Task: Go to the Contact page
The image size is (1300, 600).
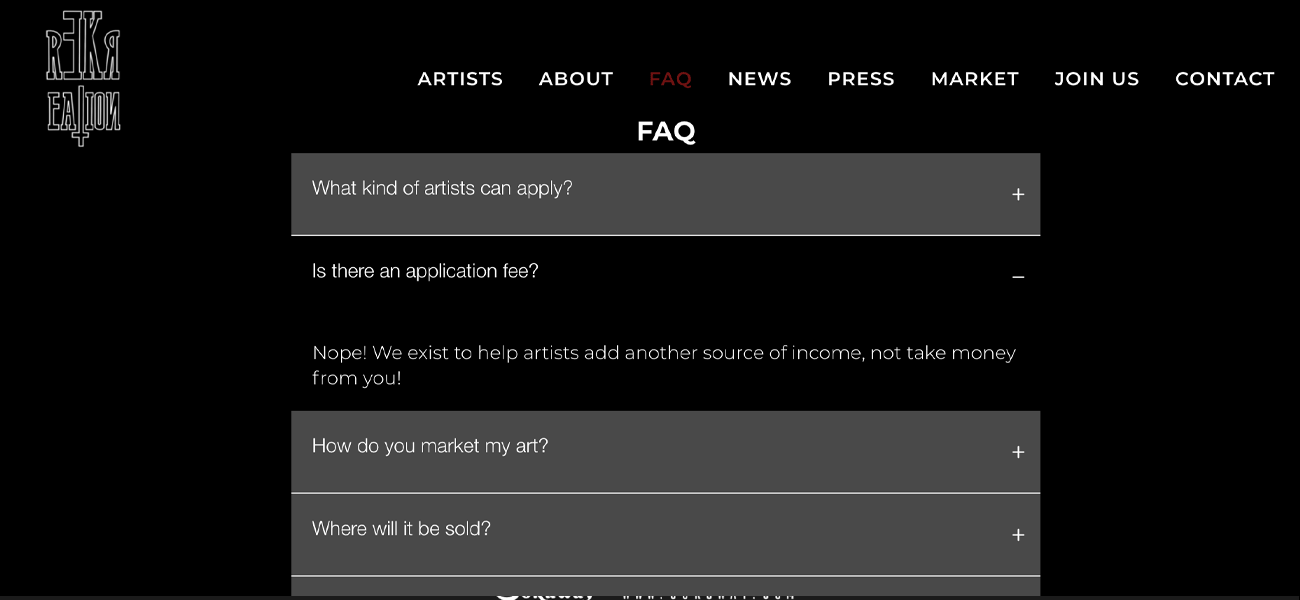Action: click(1225, 79)
